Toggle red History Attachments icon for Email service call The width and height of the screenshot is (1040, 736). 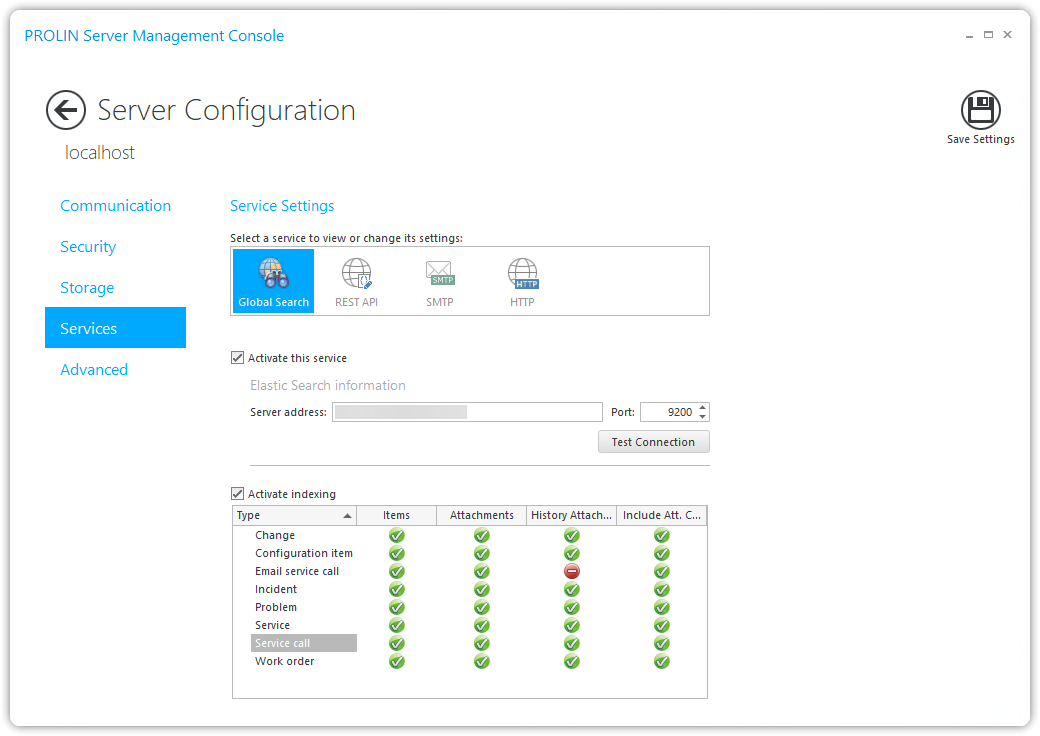click(572, 572)
